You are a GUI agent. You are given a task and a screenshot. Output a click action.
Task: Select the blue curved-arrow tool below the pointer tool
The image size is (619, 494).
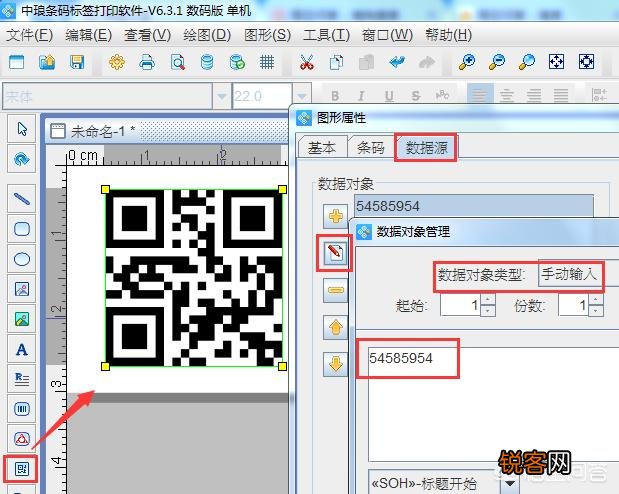click(x=22, y=159)
